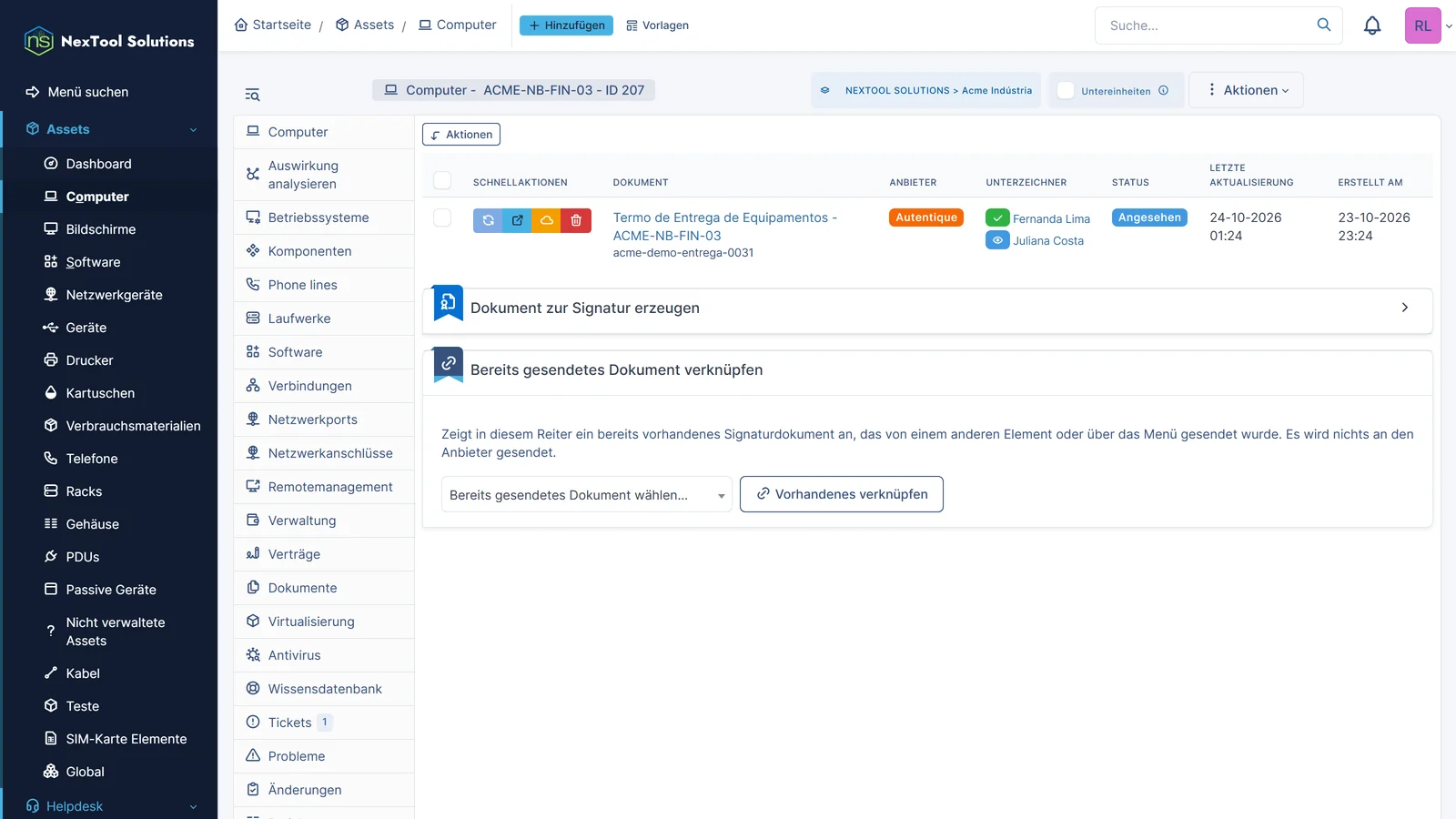Click the link icon beside Bereits gesendetes Dokument

tap(448, 365)
